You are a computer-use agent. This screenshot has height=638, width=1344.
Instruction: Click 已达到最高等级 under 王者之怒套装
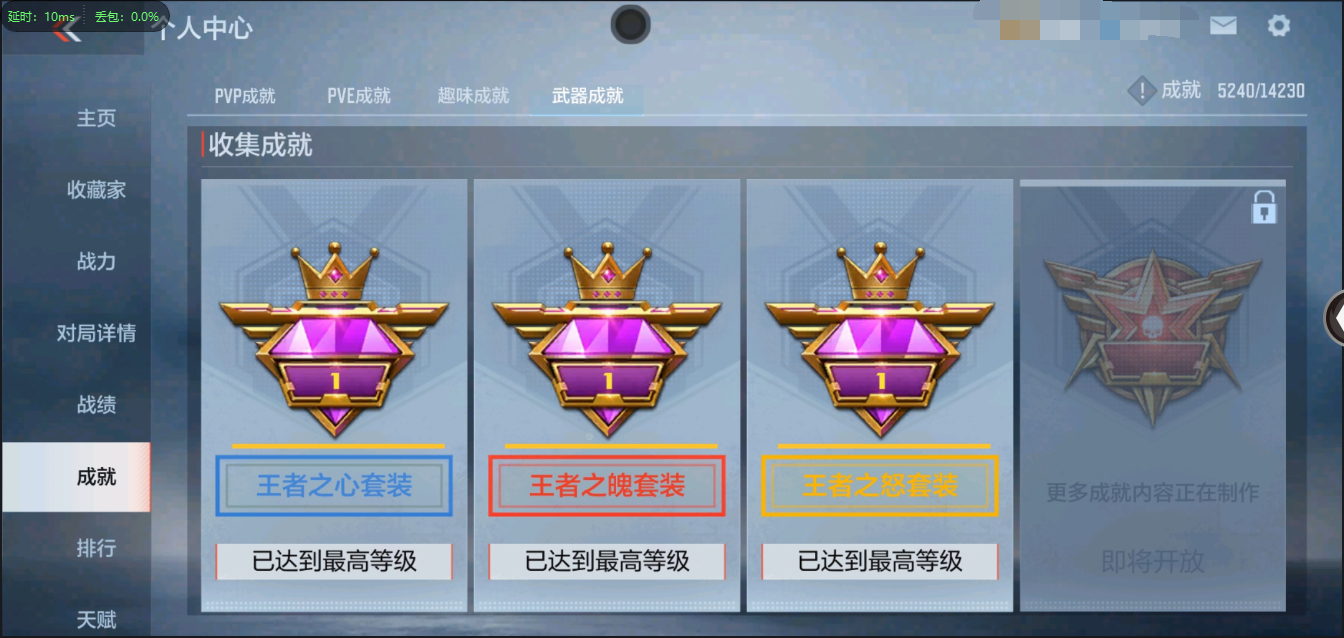pos(880,561)
